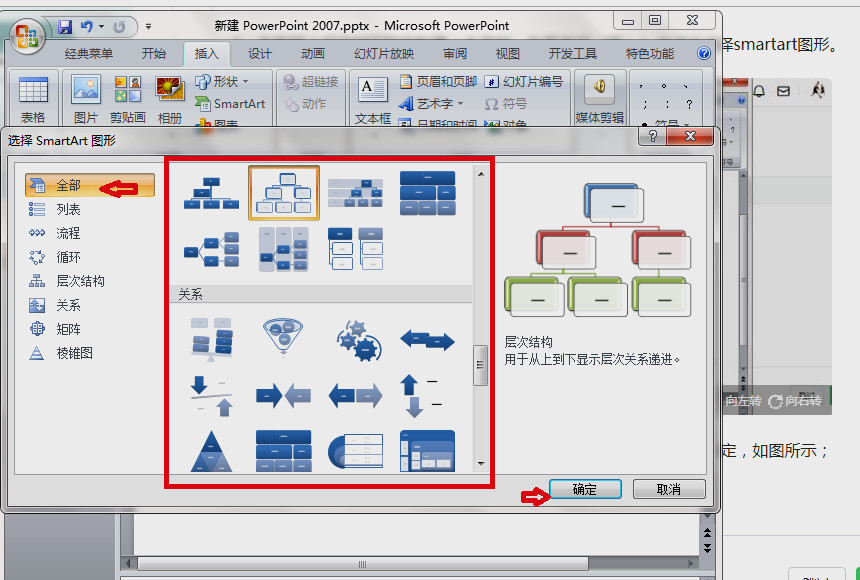Click the Office button logo
This screenshot has height=580, width=860.
(x=27, y=37)
